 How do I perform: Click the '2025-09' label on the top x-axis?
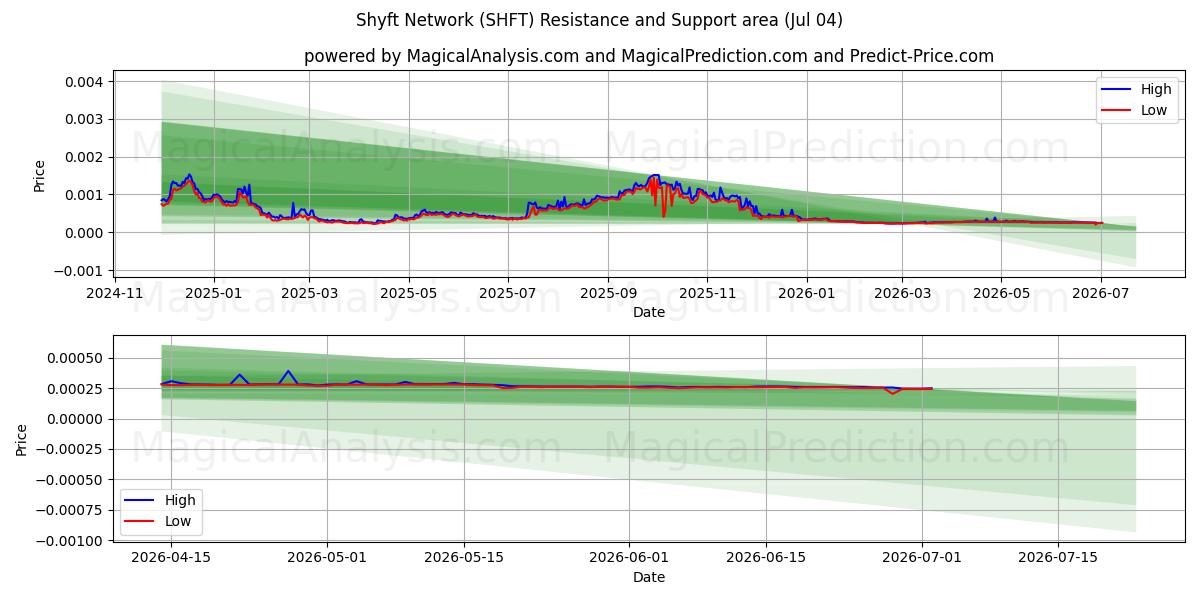608,293
